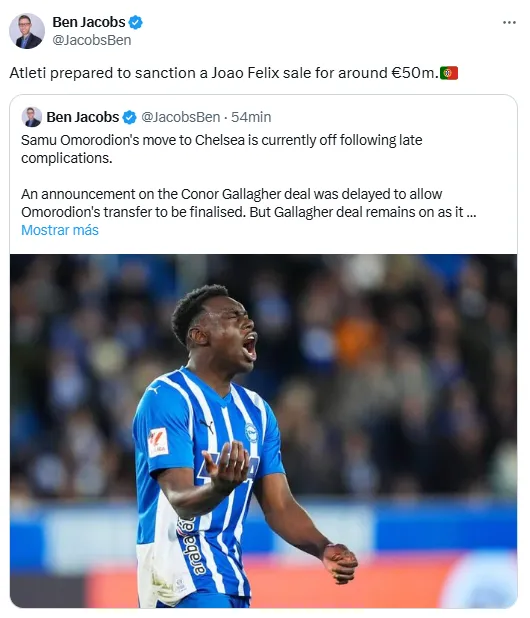Viewport: 530px width, 618px height.
Task: Open @JacobsBen handle in quoted tweet
Action: tap(180, 117)
